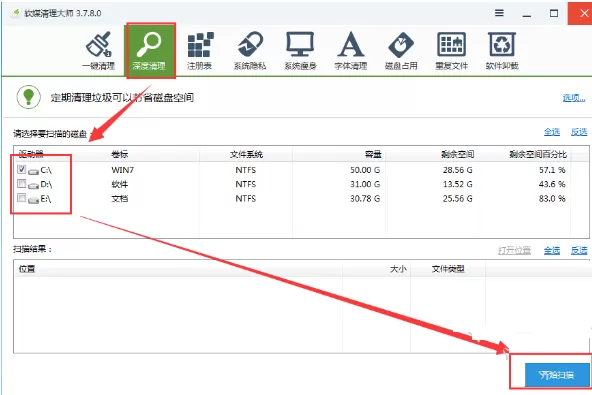Image resolution: width=592 pixels, height=395 pixels.
Task: Open the 一键清理 broom tool
Action: (99, 51)
